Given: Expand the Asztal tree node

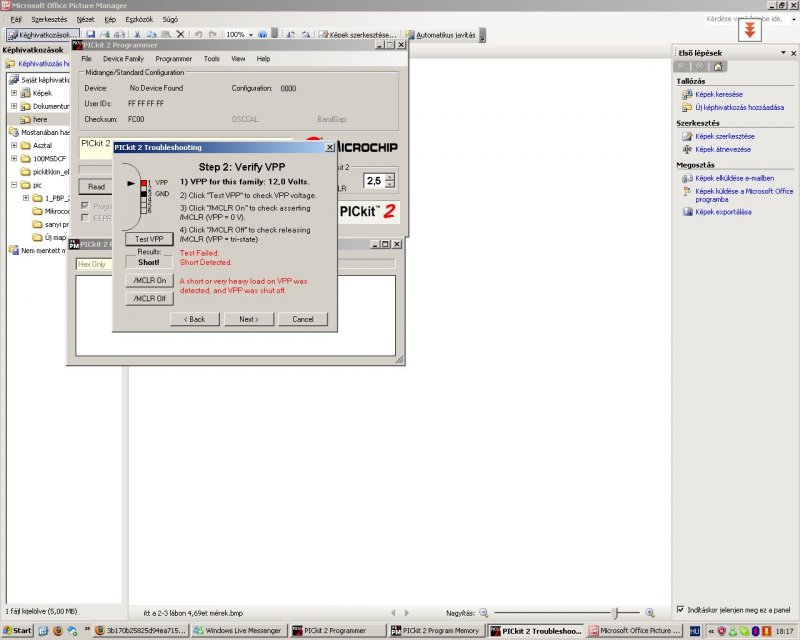Looking at the screenshot, I should point(14,145).
